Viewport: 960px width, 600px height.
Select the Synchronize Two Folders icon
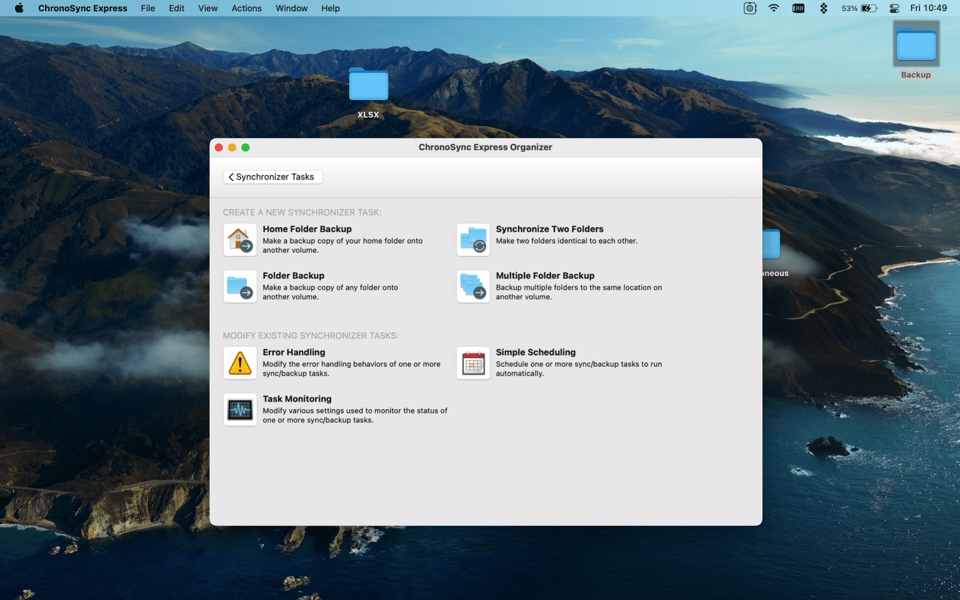[x=473, y=239]
